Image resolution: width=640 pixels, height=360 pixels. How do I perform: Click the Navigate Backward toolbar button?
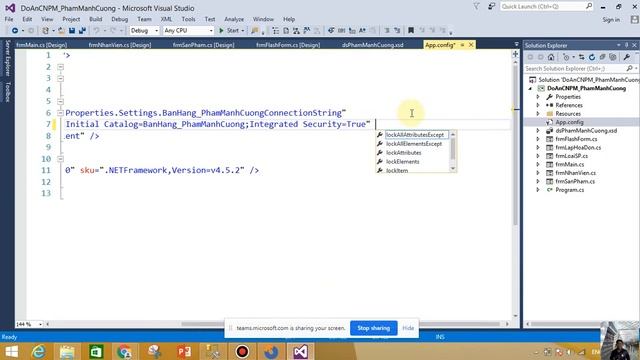[15, 31]
